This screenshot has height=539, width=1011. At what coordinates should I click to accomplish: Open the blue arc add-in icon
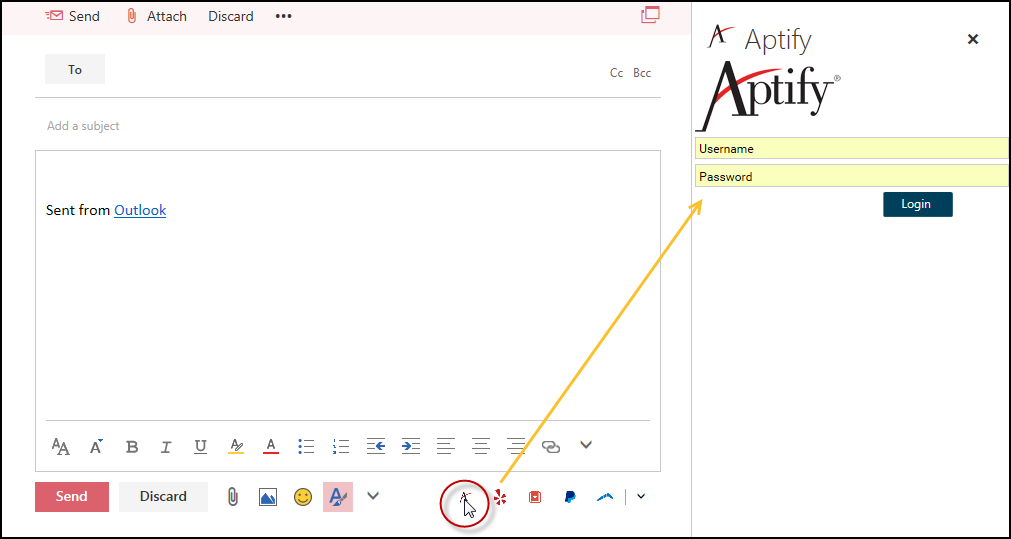(x=605, y=497)
